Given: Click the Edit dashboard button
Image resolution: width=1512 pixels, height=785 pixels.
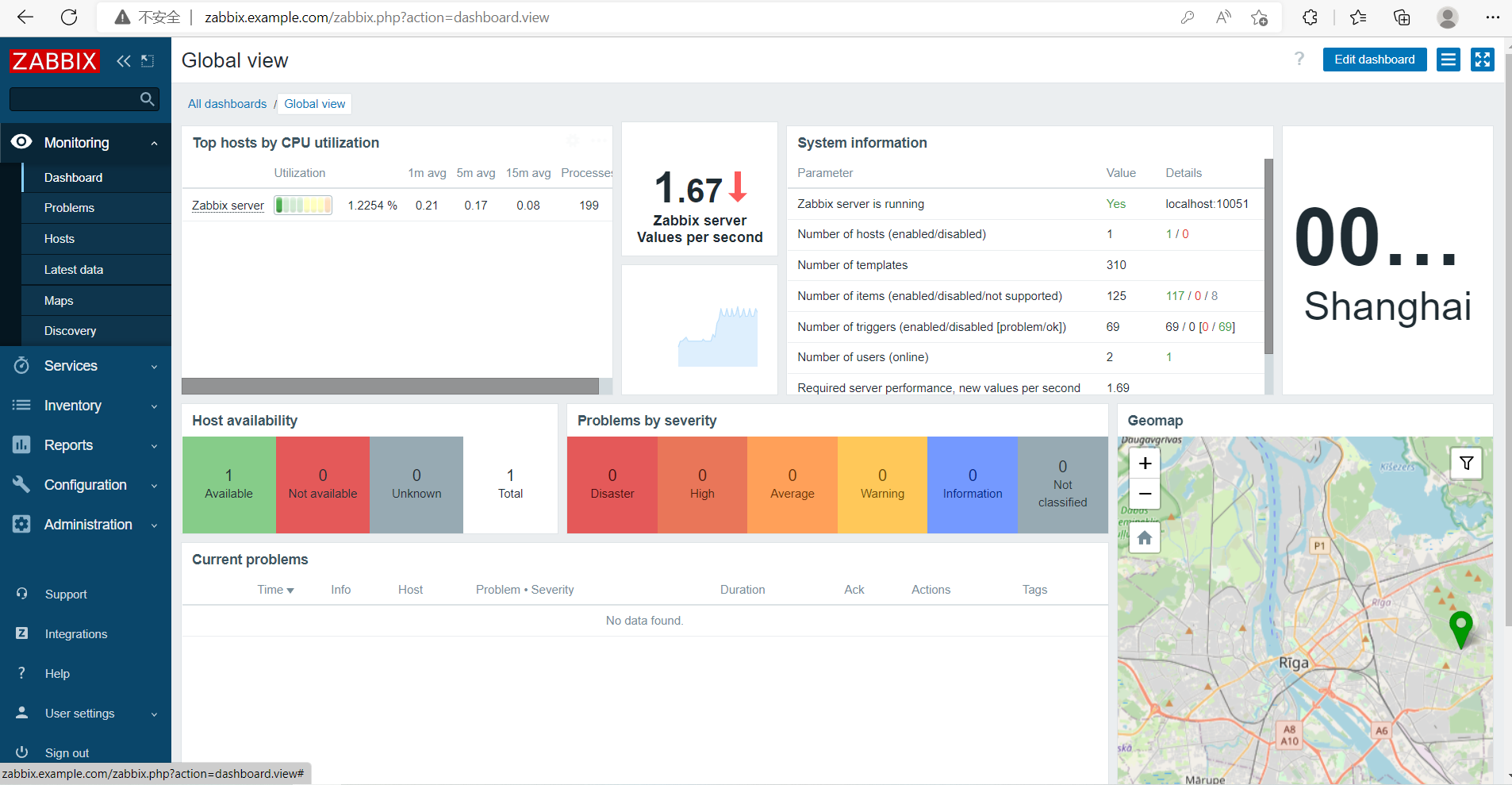Looking at the screenshot, I should coord(1375,60).
